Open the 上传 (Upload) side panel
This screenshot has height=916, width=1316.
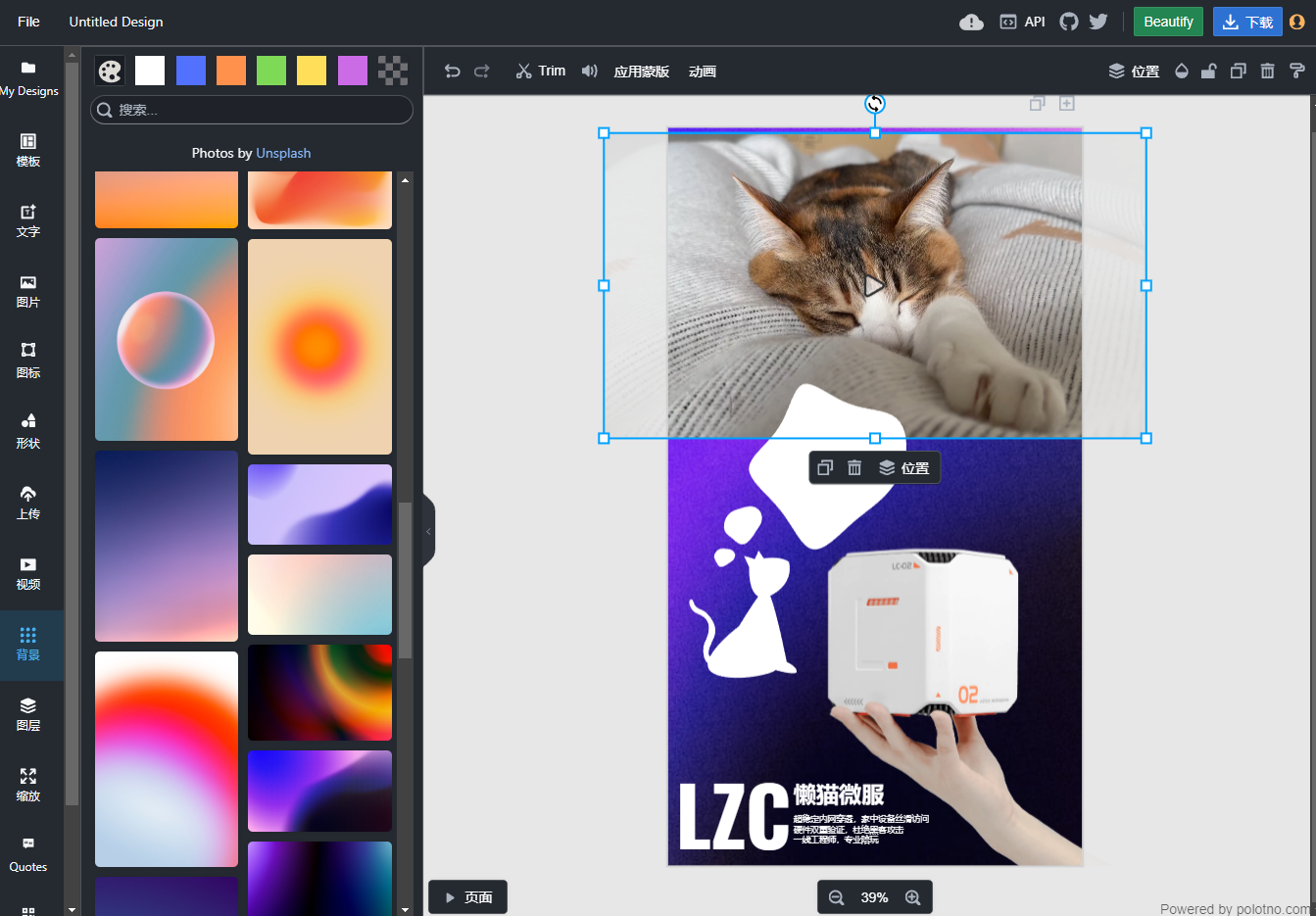click(28, 503)
